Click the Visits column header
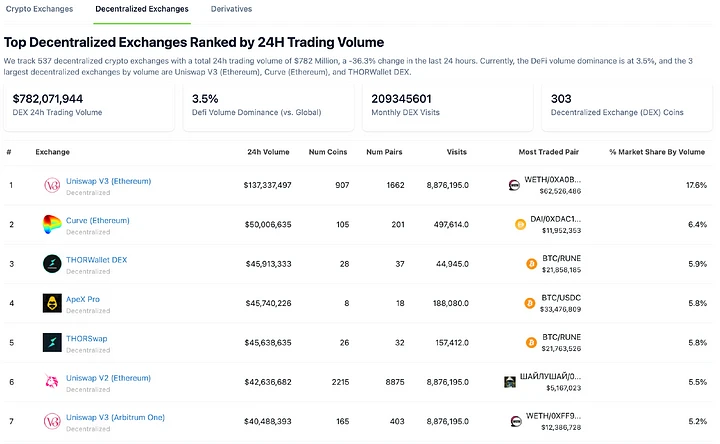720x444 pixels. [456, 152]
